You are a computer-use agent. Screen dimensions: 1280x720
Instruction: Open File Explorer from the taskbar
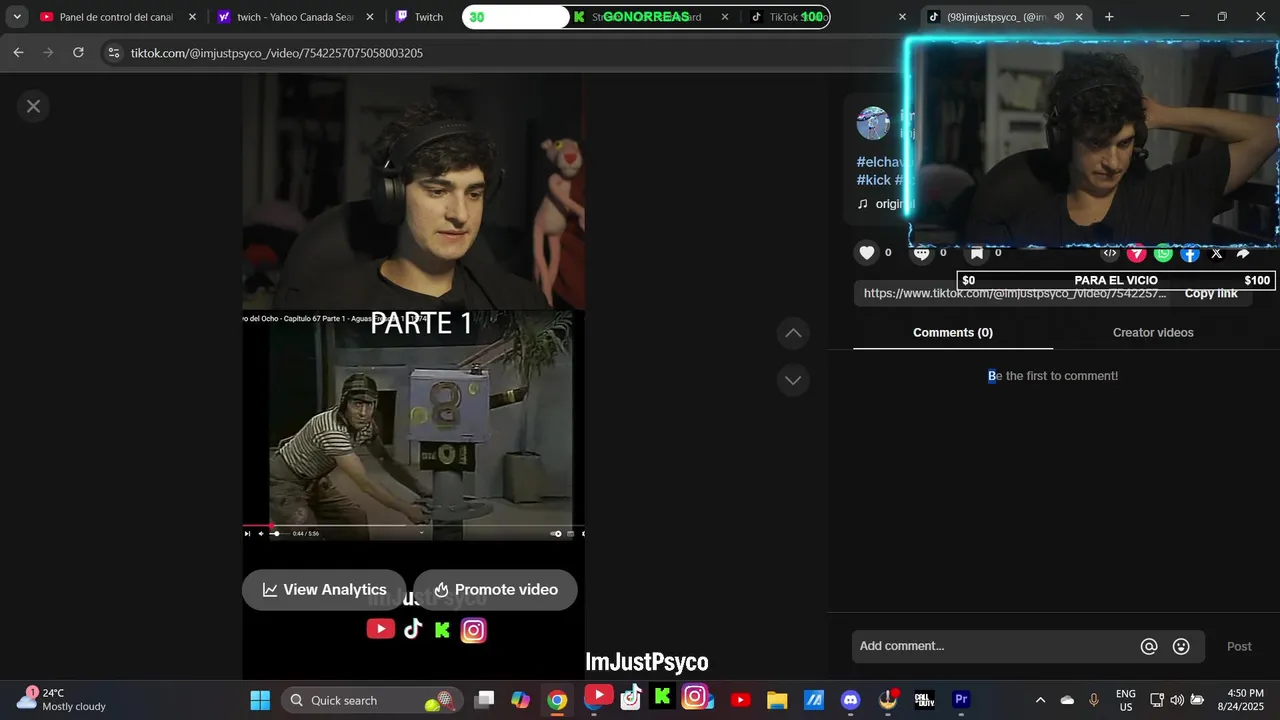[x=777, y=700]
